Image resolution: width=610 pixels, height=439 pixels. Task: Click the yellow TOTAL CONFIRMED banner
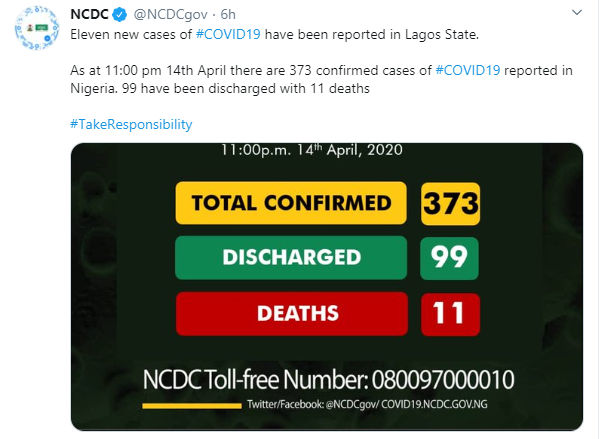pyautogui.click(x=291, y=204)
